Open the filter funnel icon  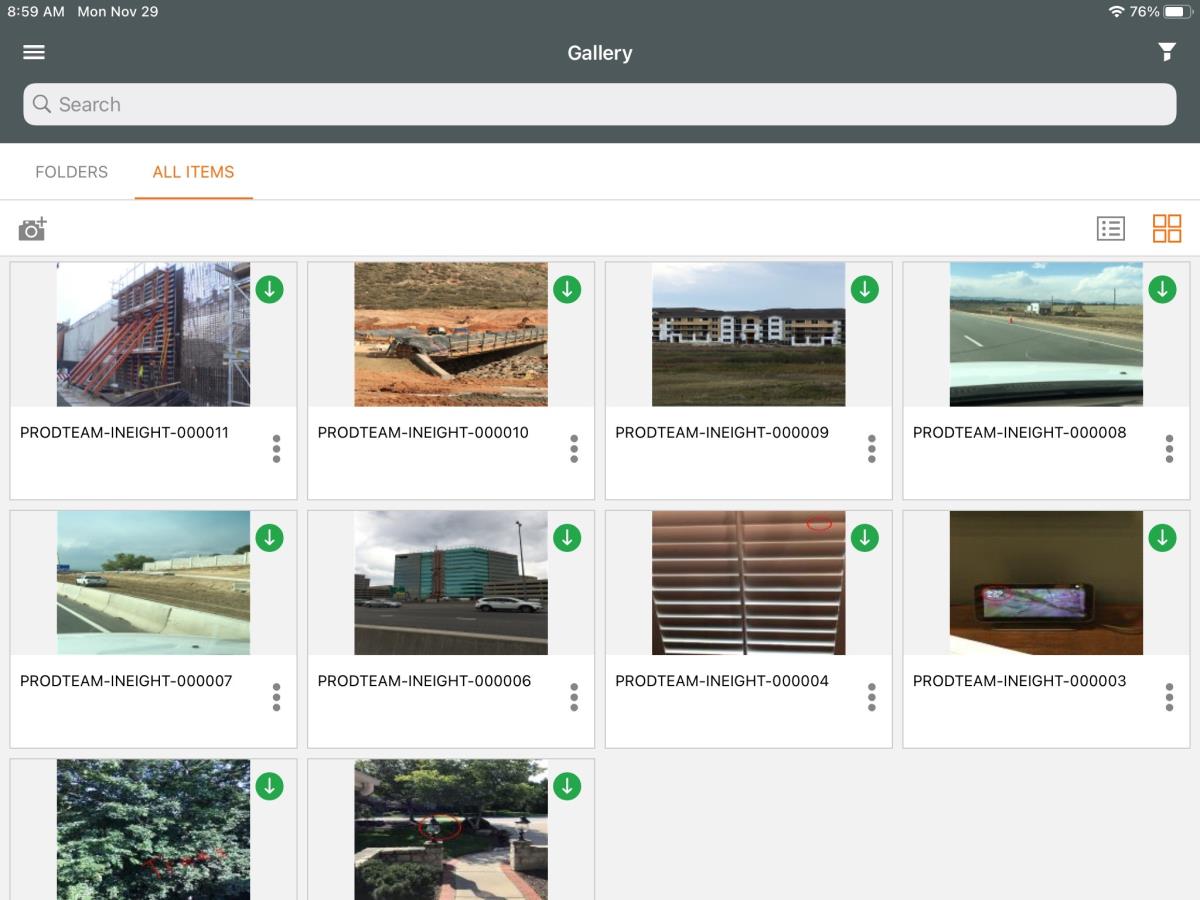(x=1166, y=53)
